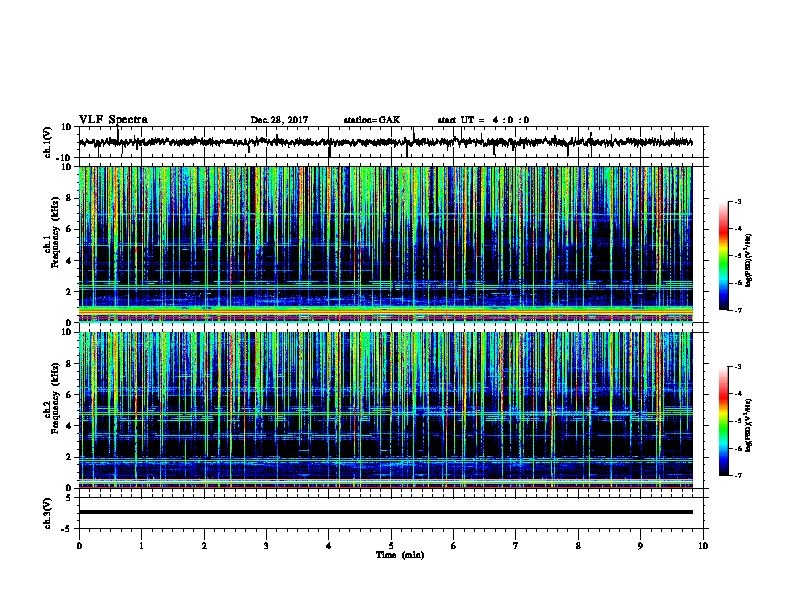Click inside the ch.2 spectrogram panel
This screenshot has height=612, width=792.
(x=385, y=410)
